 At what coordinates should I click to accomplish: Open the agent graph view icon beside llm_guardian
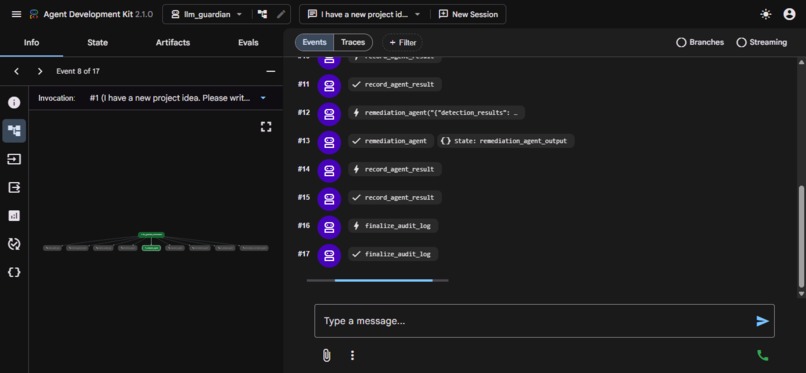263,14
